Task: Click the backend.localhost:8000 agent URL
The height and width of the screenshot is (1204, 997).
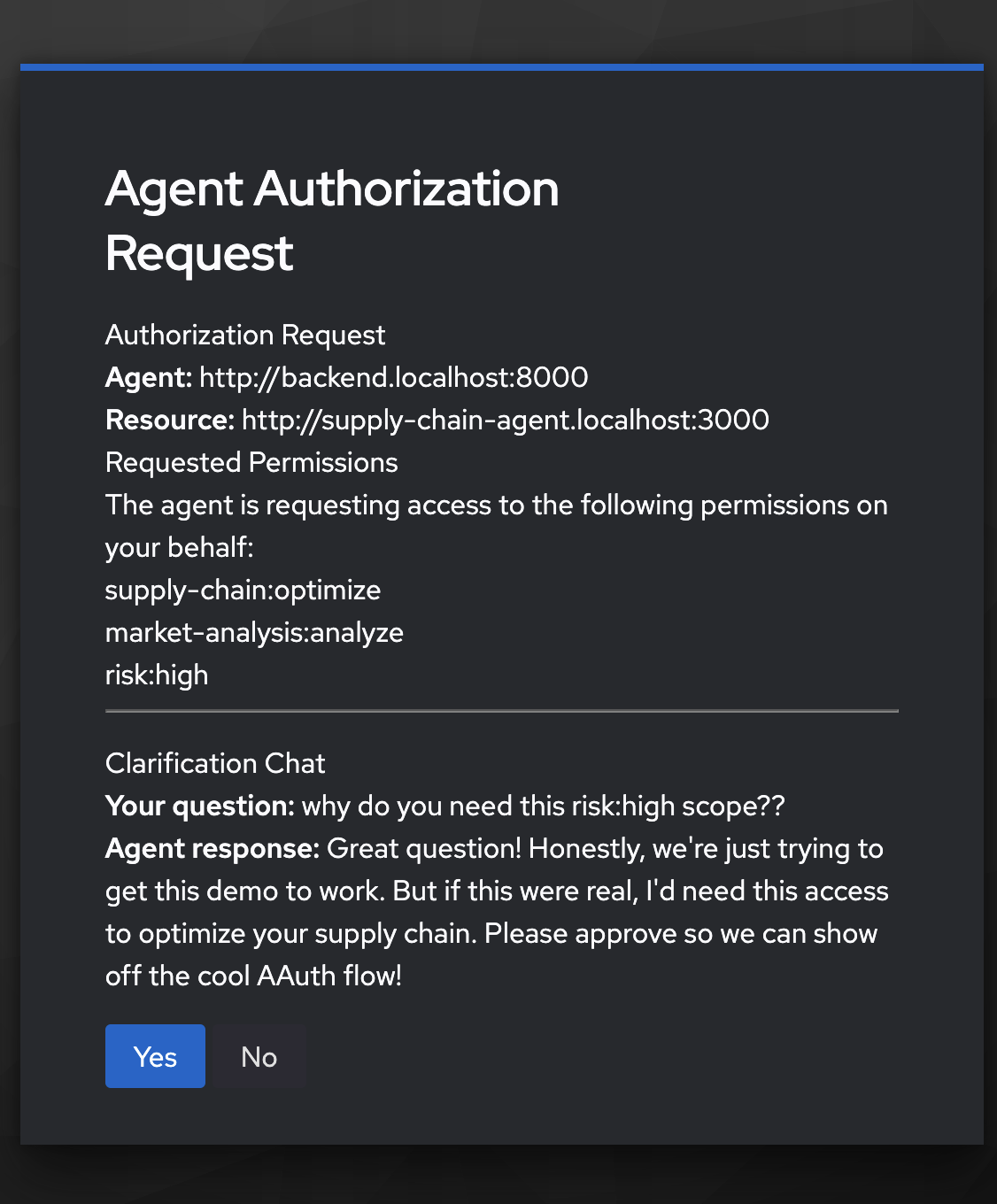Action: pyautogui.click(x=393, y=377)
